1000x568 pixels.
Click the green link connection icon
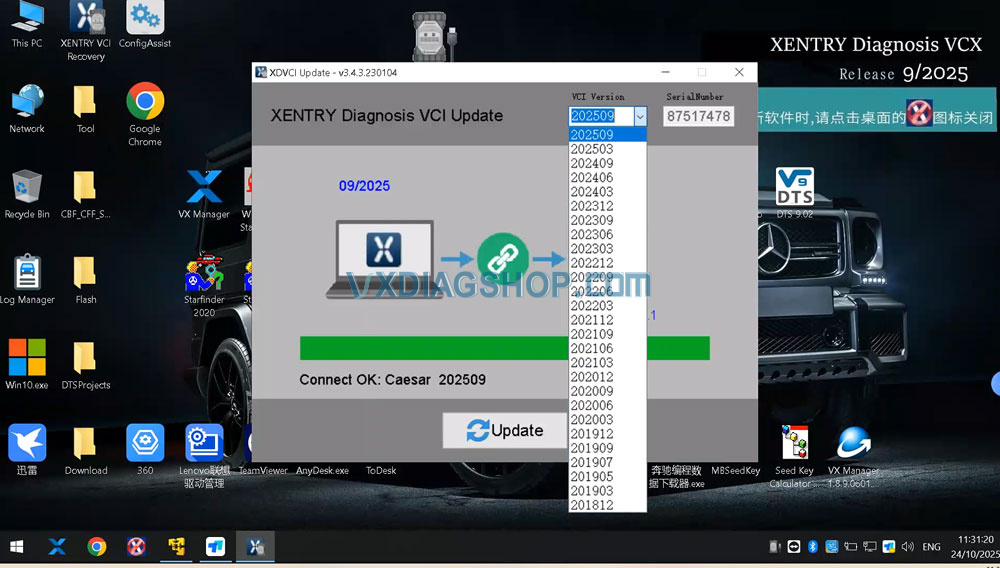(502, 259)
